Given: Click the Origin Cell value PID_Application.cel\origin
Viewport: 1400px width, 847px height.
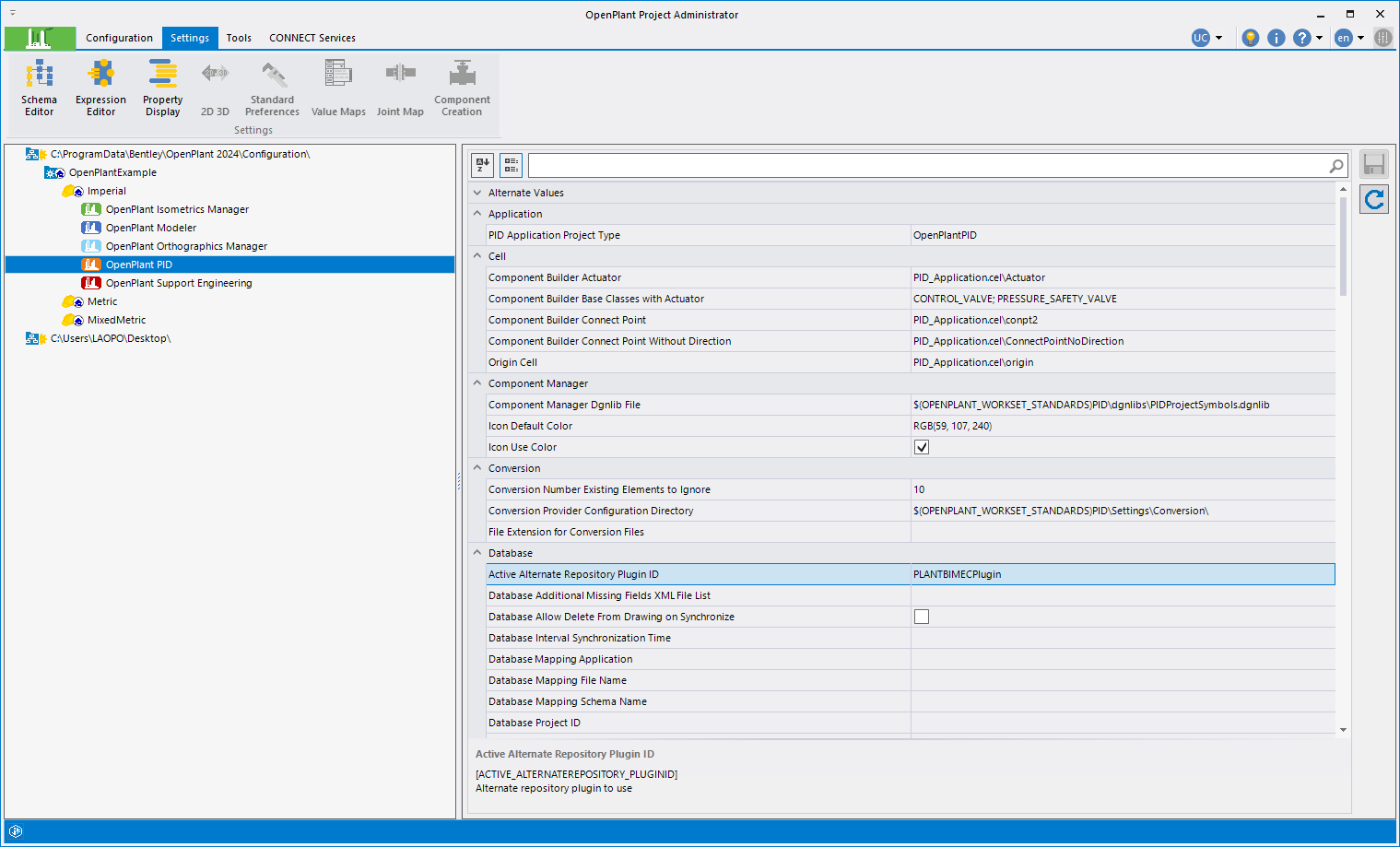Looking at the screenshot, I should (1123, 362).
